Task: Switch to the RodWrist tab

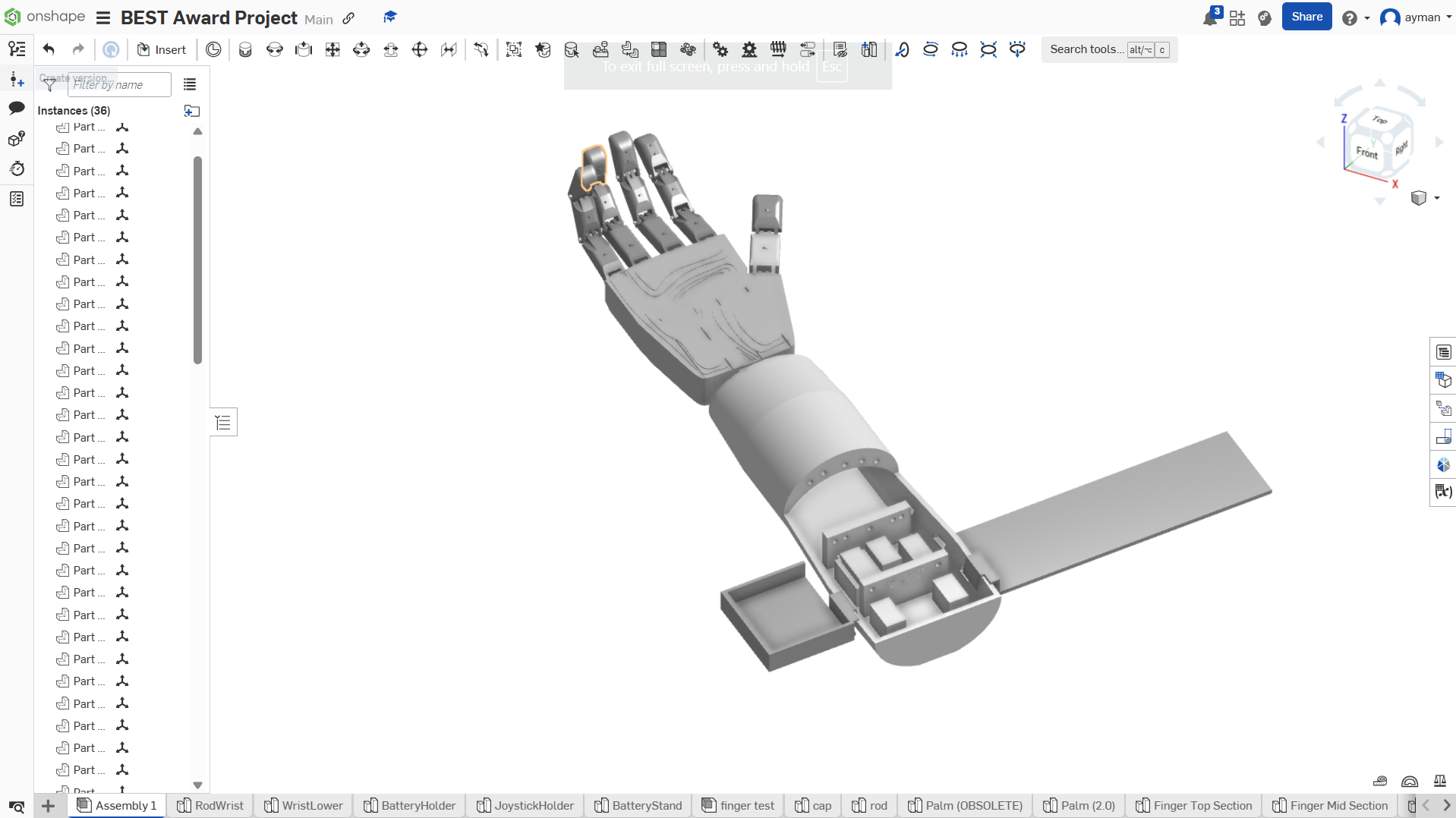Action: (x=210, y=805)
